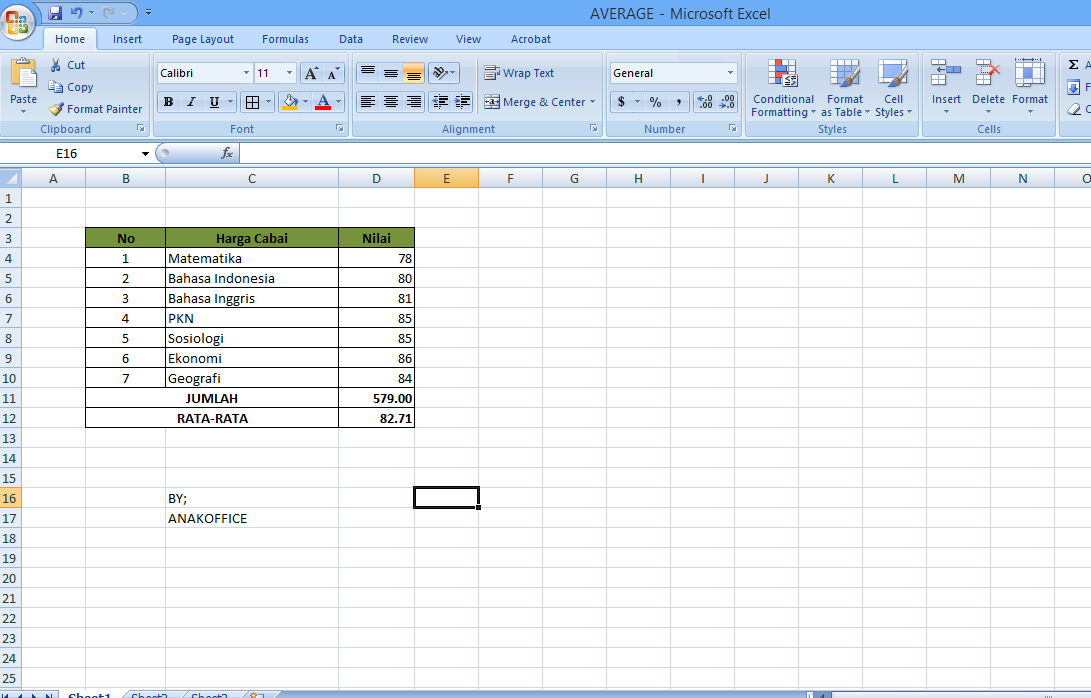Set Middle Align vertical alignment
Screen dimensions: 1091x698
(391, 72)
